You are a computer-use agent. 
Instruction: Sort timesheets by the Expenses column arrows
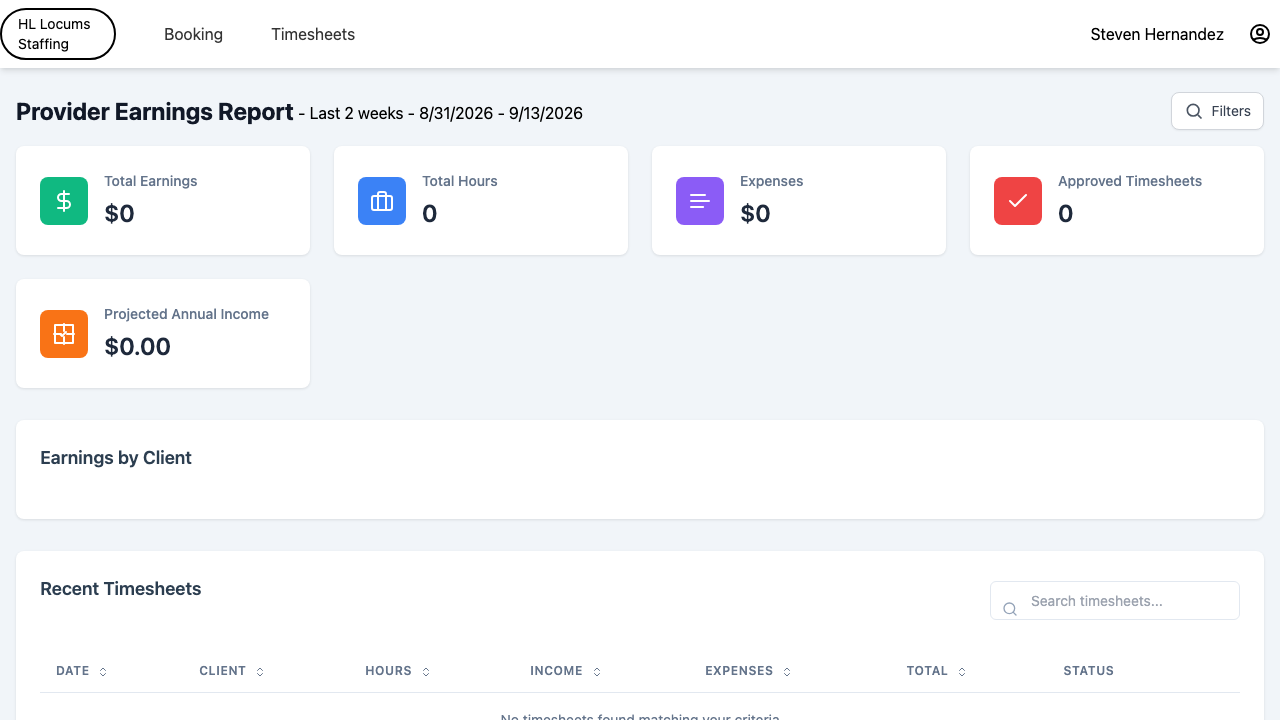pos(787,672)
